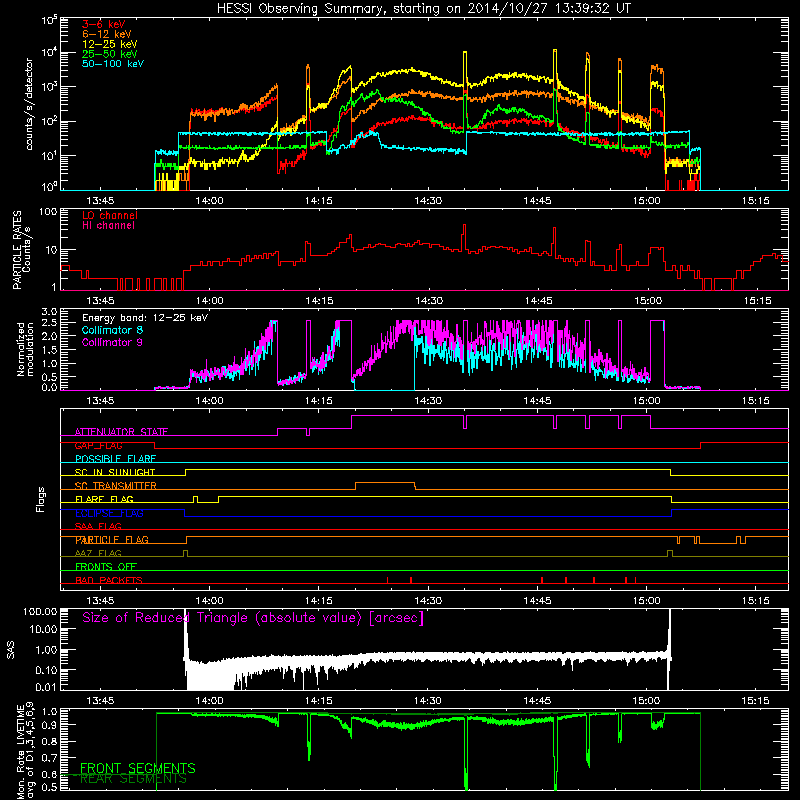This screenshot has width=800, height=800.
Task: Click the Mon. Rate LIVETIME axis label
Action: pyautogui.click(x=26, y=752)
